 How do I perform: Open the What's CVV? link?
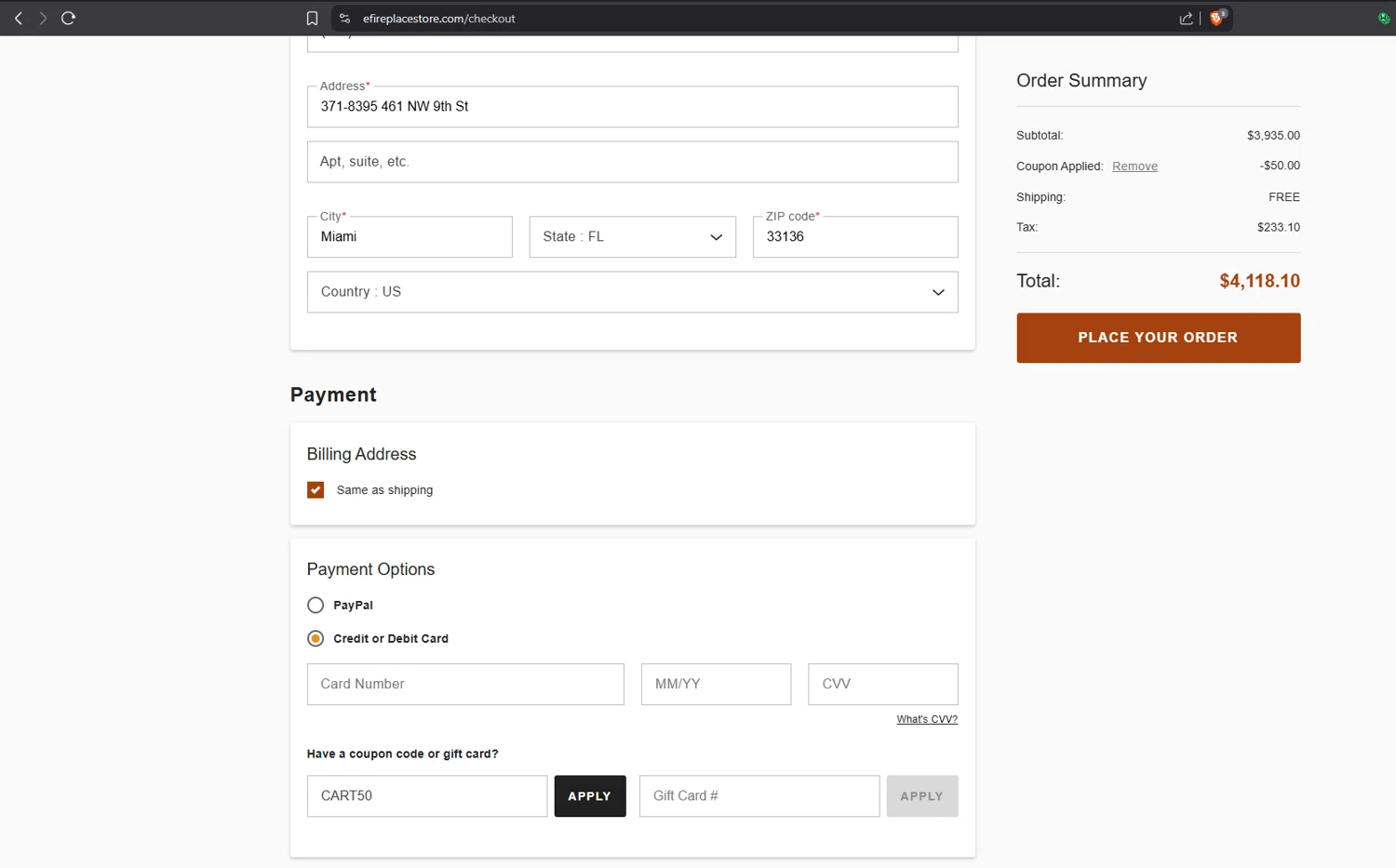(x=927, y=719)
